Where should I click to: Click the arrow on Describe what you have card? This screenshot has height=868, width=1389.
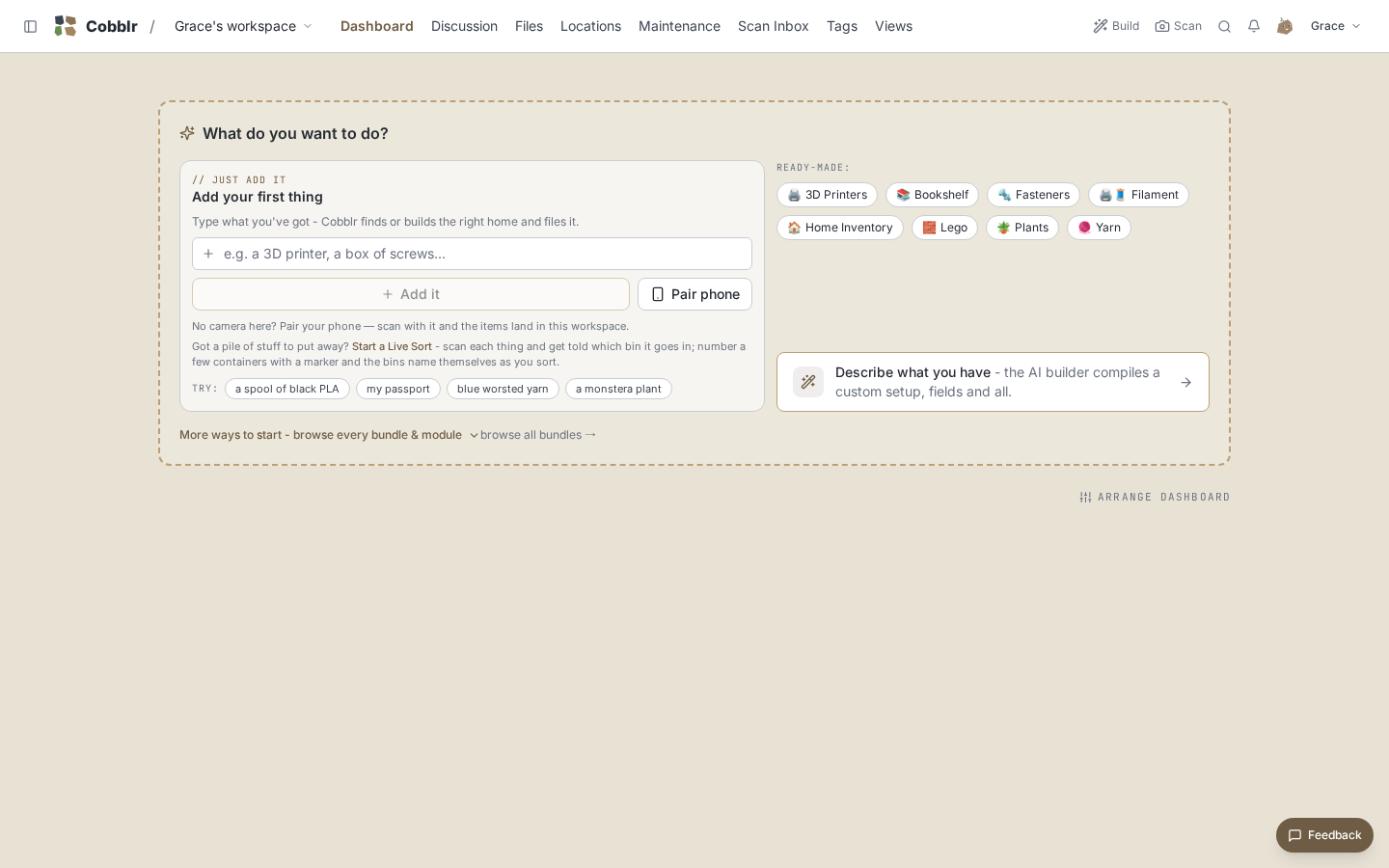coord(1186,383)
